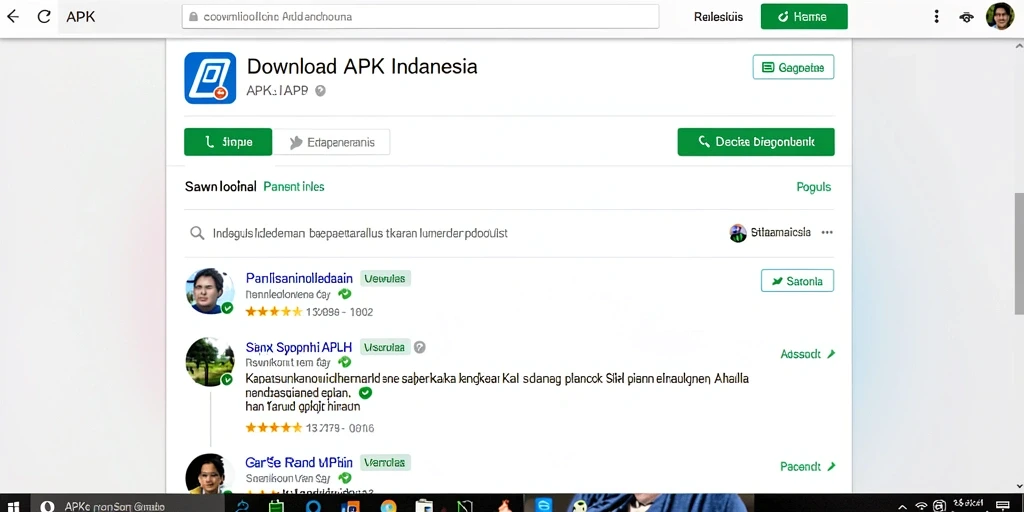
Task: Click the Sitaamaicsla user avatar
Action: pyautogui.click(x=738, y=232)
